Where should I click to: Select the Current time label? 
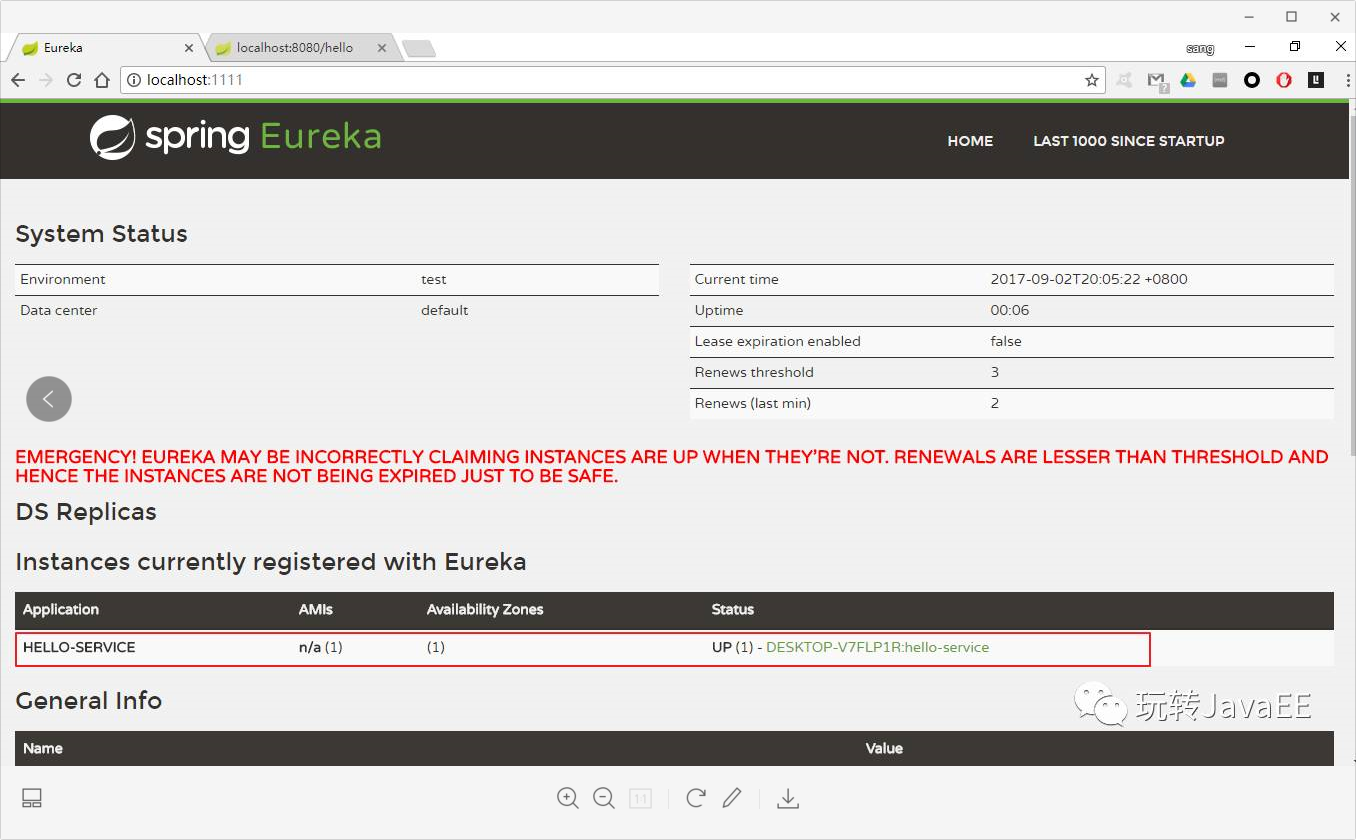coord(737,279)
